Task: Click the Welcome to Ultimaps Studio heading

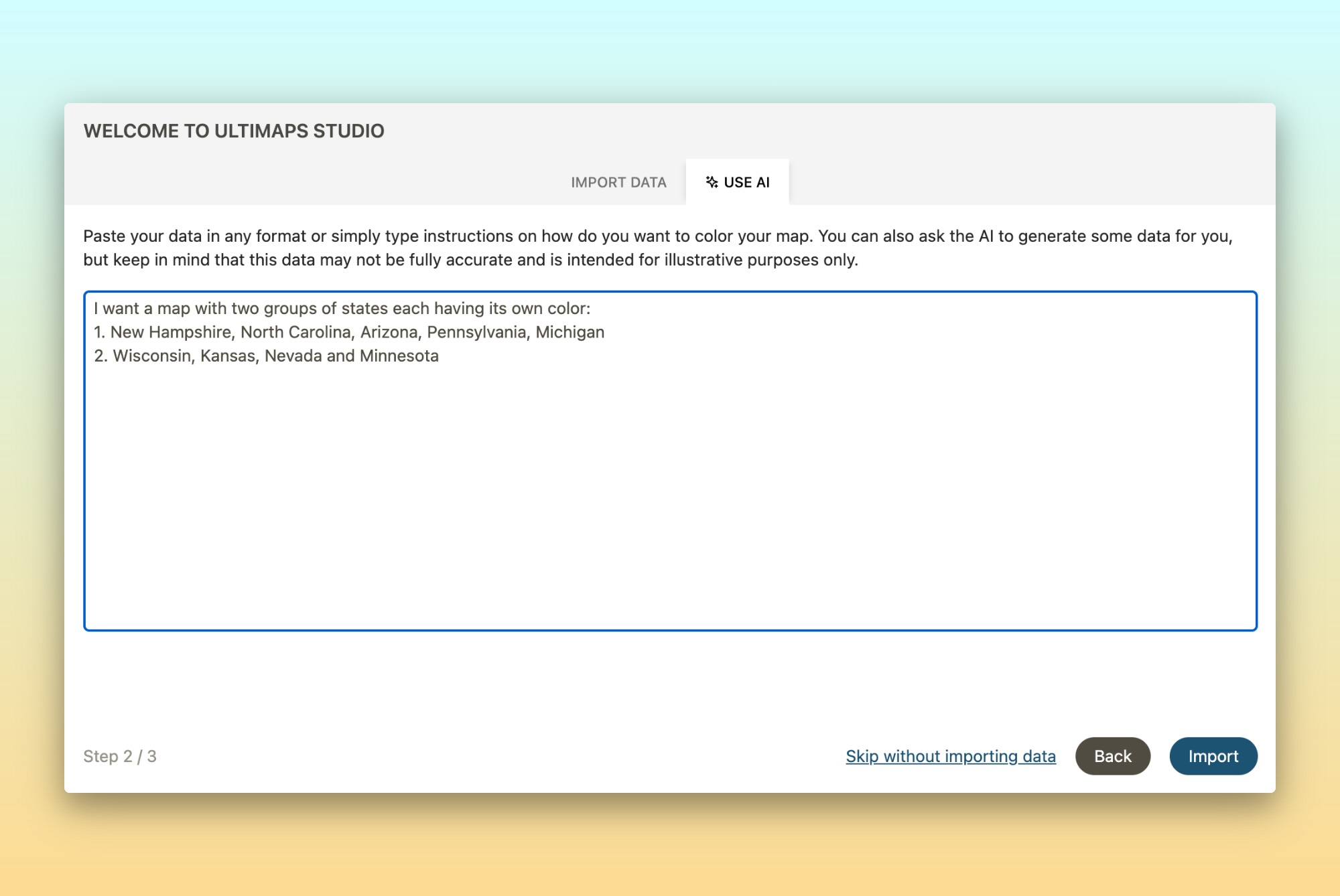Action: click(234, 131)
